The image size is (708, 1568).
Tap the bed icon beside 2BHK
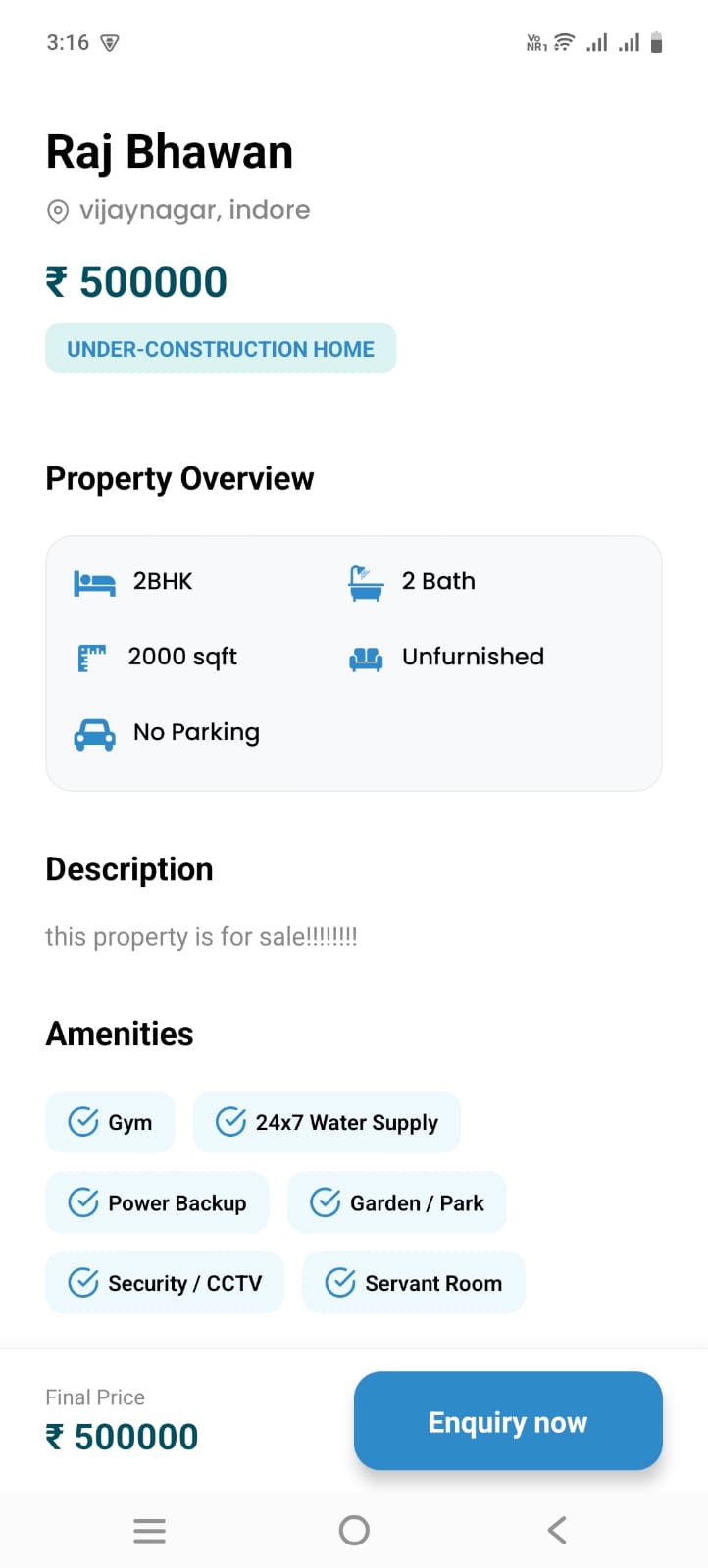point(94,583)
